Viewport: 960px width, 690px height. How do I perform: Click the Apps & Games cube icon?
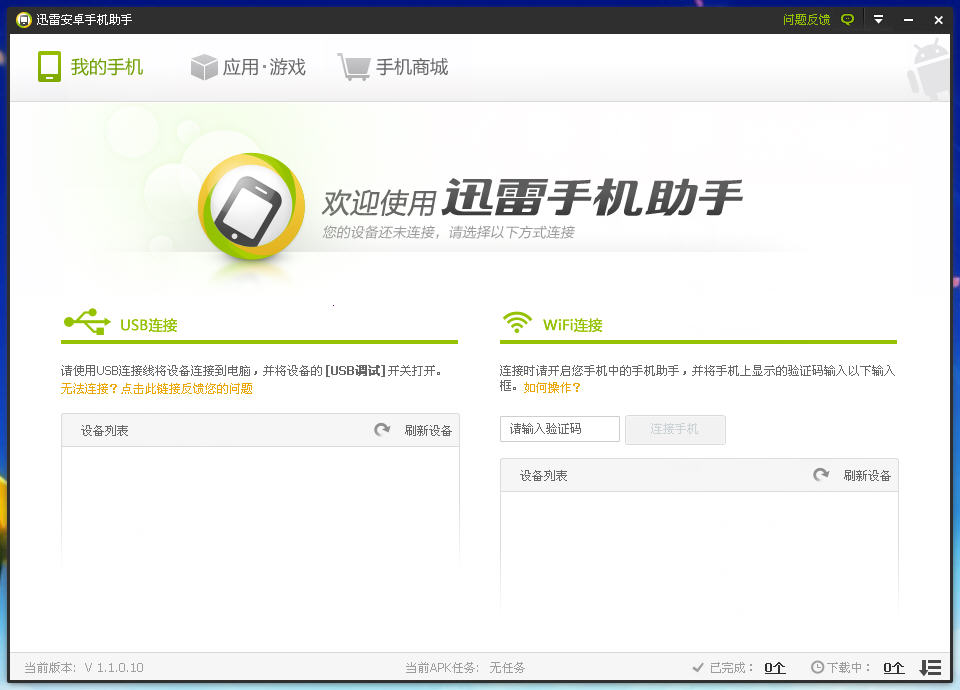204,67
